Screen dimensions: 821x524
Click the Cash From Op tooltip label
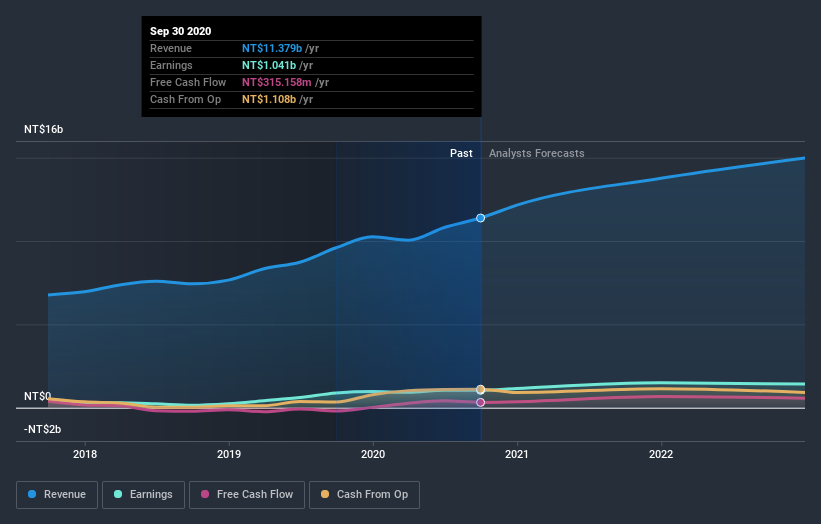pyautogui.click(x=185, y=99)
